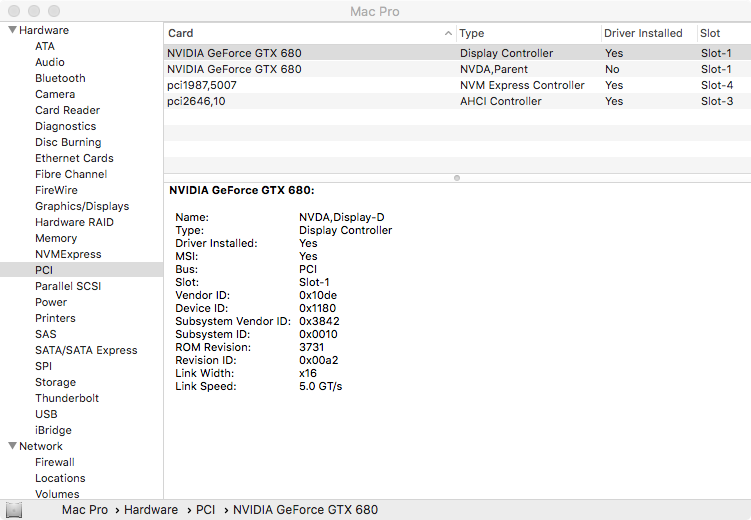Viewport: 751px width, 520px height.
Task: Select Thunderbolt in the sidebar
Action: [67, 398]
